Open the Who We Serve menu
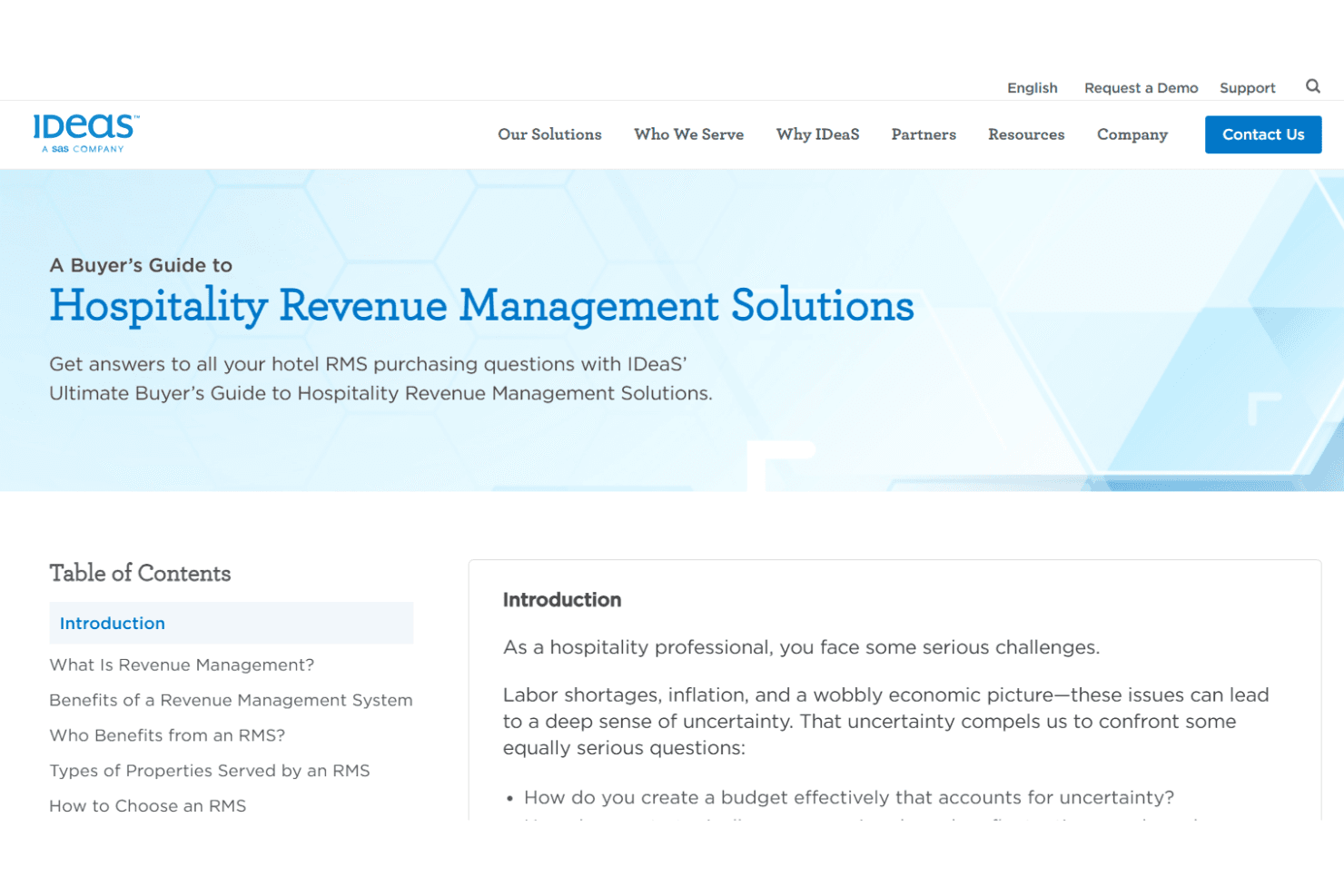Viewport: 1344px width, 896px height. click(688, 134)
